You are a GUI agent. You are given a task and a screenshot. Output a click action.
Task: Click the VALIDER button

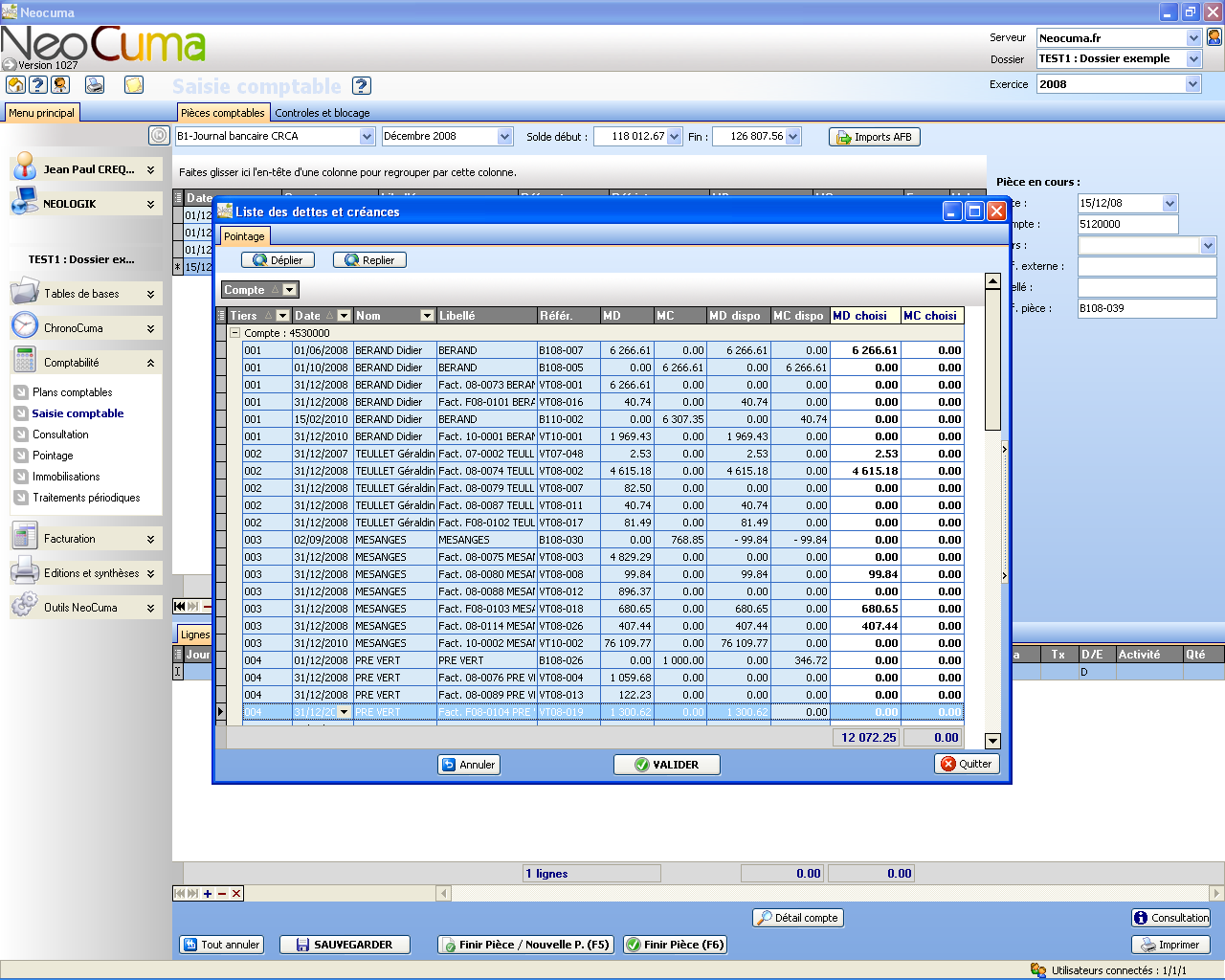click(x=666, y=765)
